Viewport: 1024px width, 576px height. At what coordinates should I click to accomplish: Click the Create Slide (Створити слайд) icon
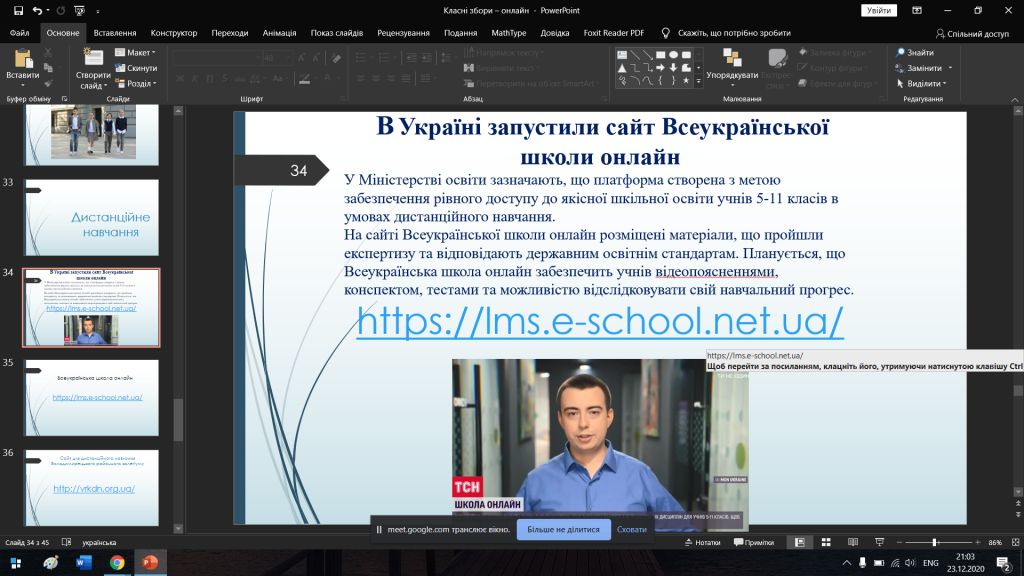click(92, 58)
